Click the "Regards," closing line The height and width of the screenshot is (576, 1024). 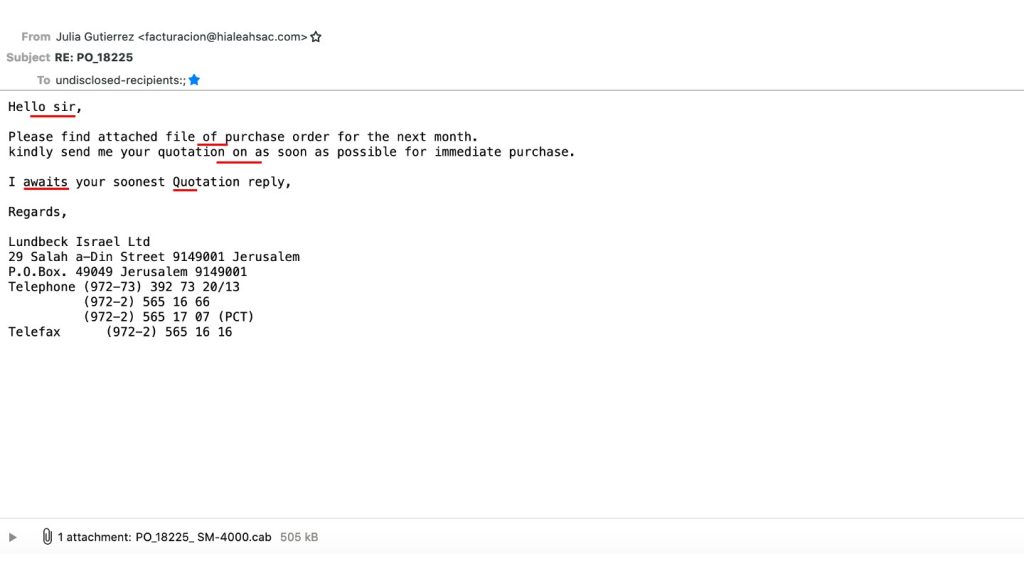pyautogui.click(x=37, y=212)
